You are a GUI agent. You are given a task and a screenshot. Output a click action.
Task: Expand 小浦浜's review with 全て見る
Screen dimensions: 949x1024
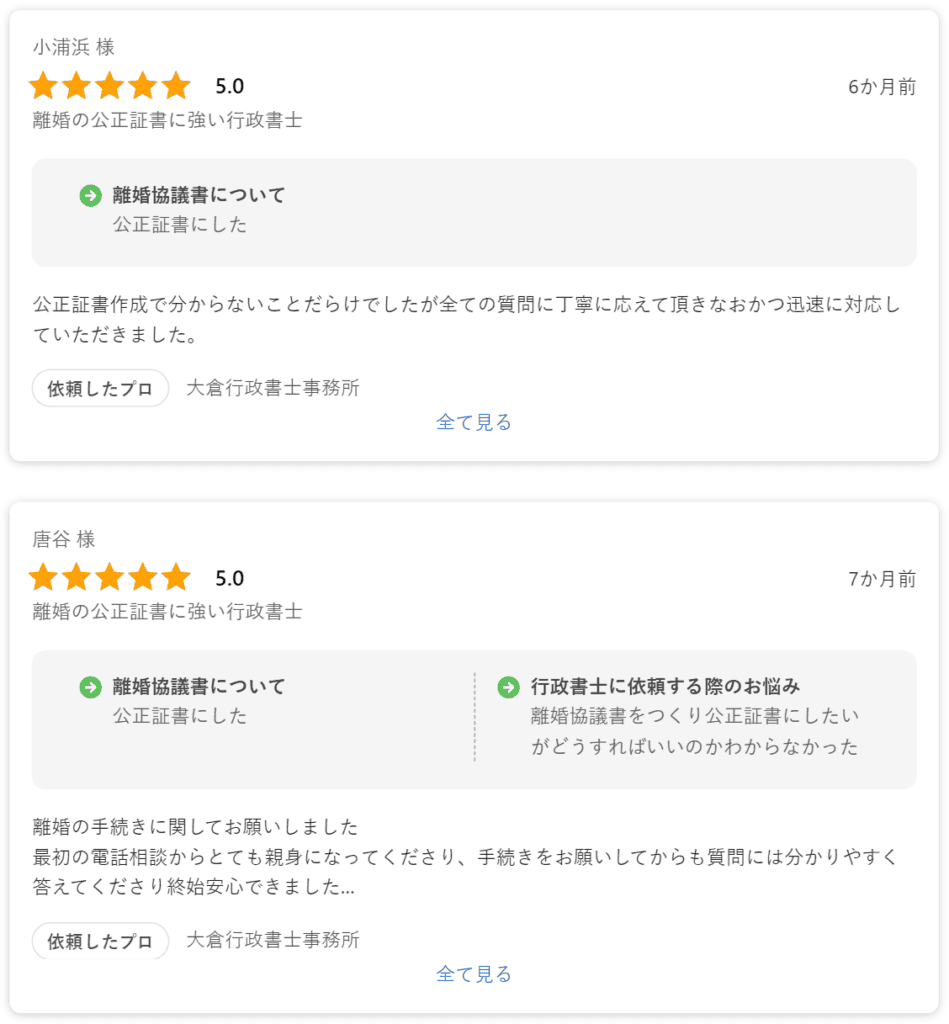(474, 422)
